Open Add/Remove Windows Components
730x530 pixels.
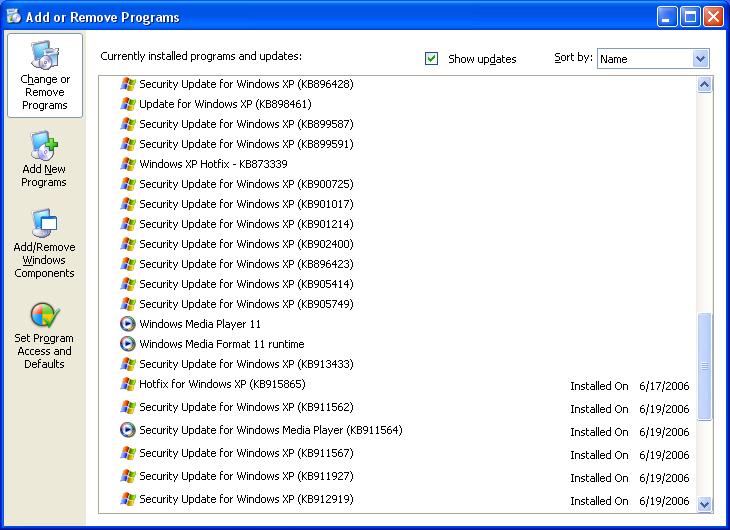(44, 244)
